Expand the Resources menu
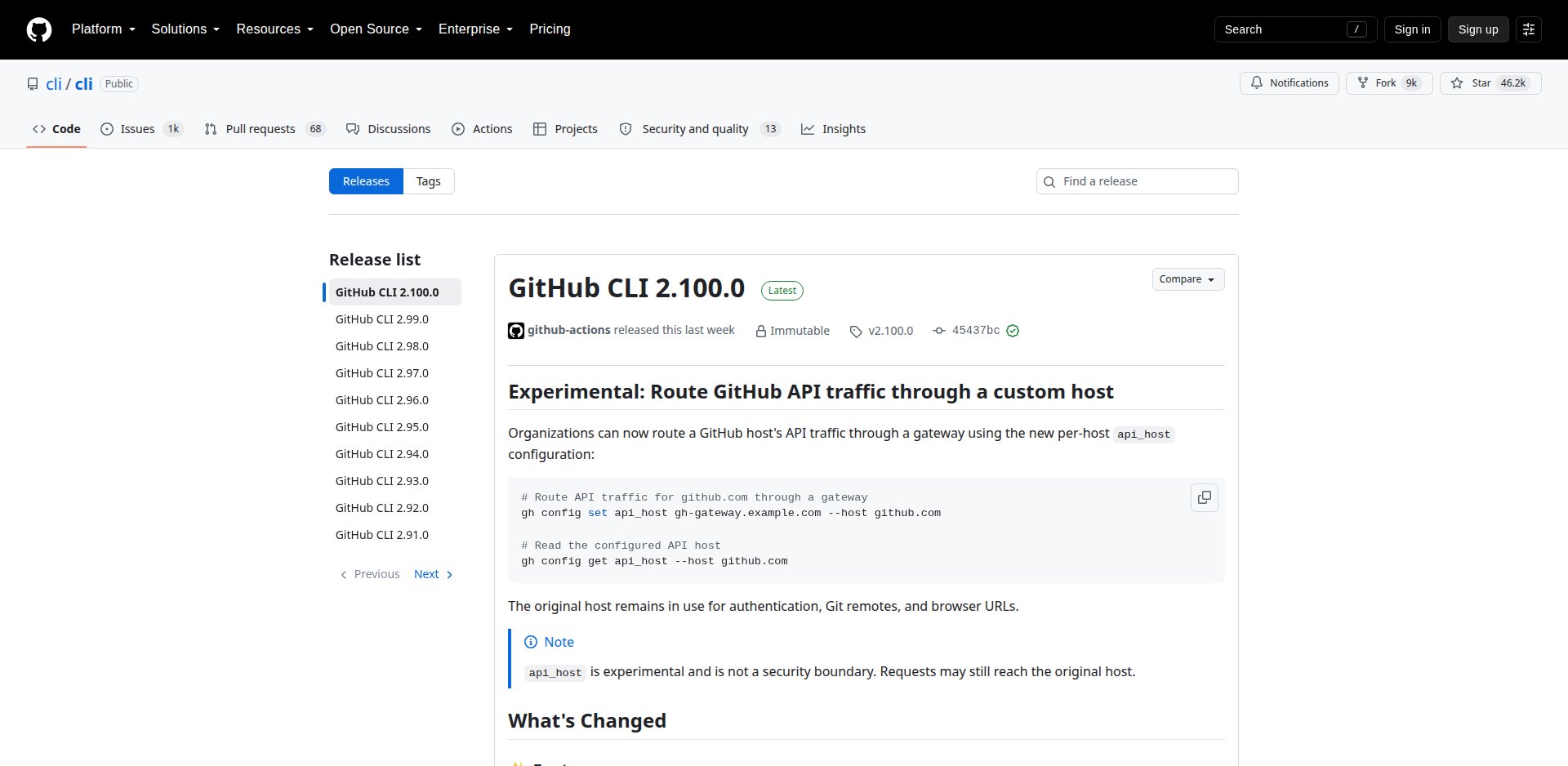The image size is (1568, 766). pyautogui.click(x=274, y=29)
